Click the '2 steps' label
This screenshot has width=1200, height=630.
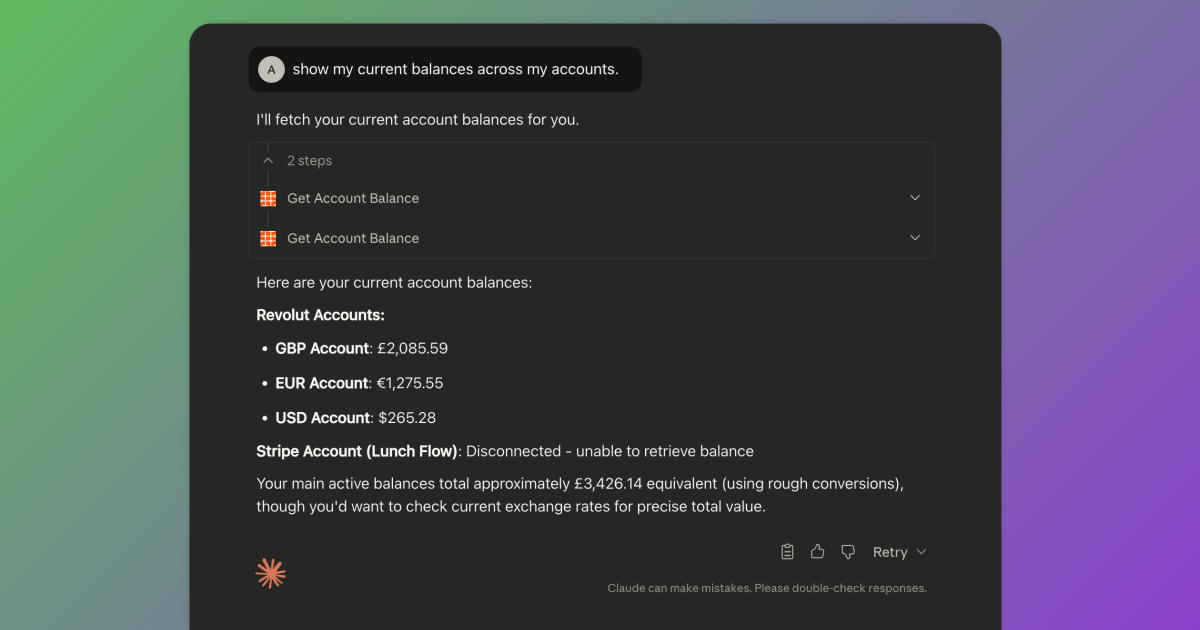(309, 161)
